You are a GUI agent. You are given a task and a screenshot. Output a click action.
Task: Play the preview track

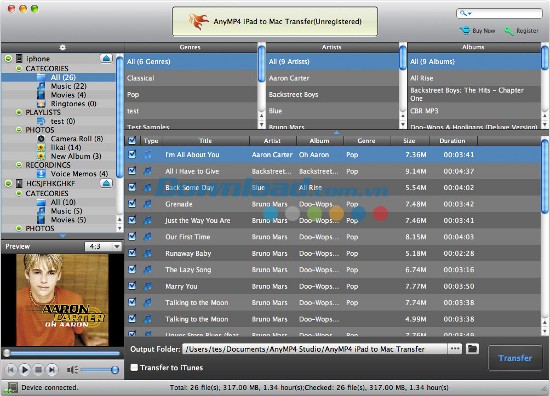point(25,369)
